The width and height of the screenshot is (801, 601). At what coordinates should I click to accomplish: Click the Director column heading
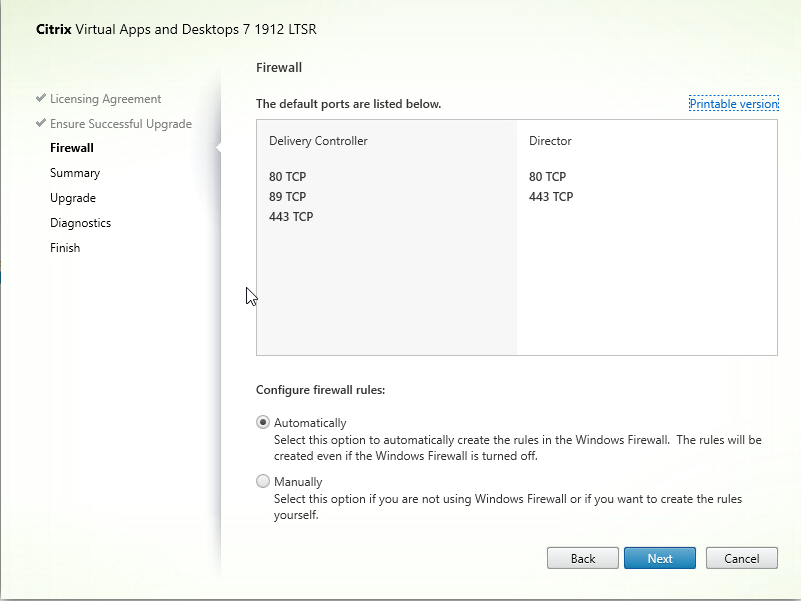tap(550, 141)
